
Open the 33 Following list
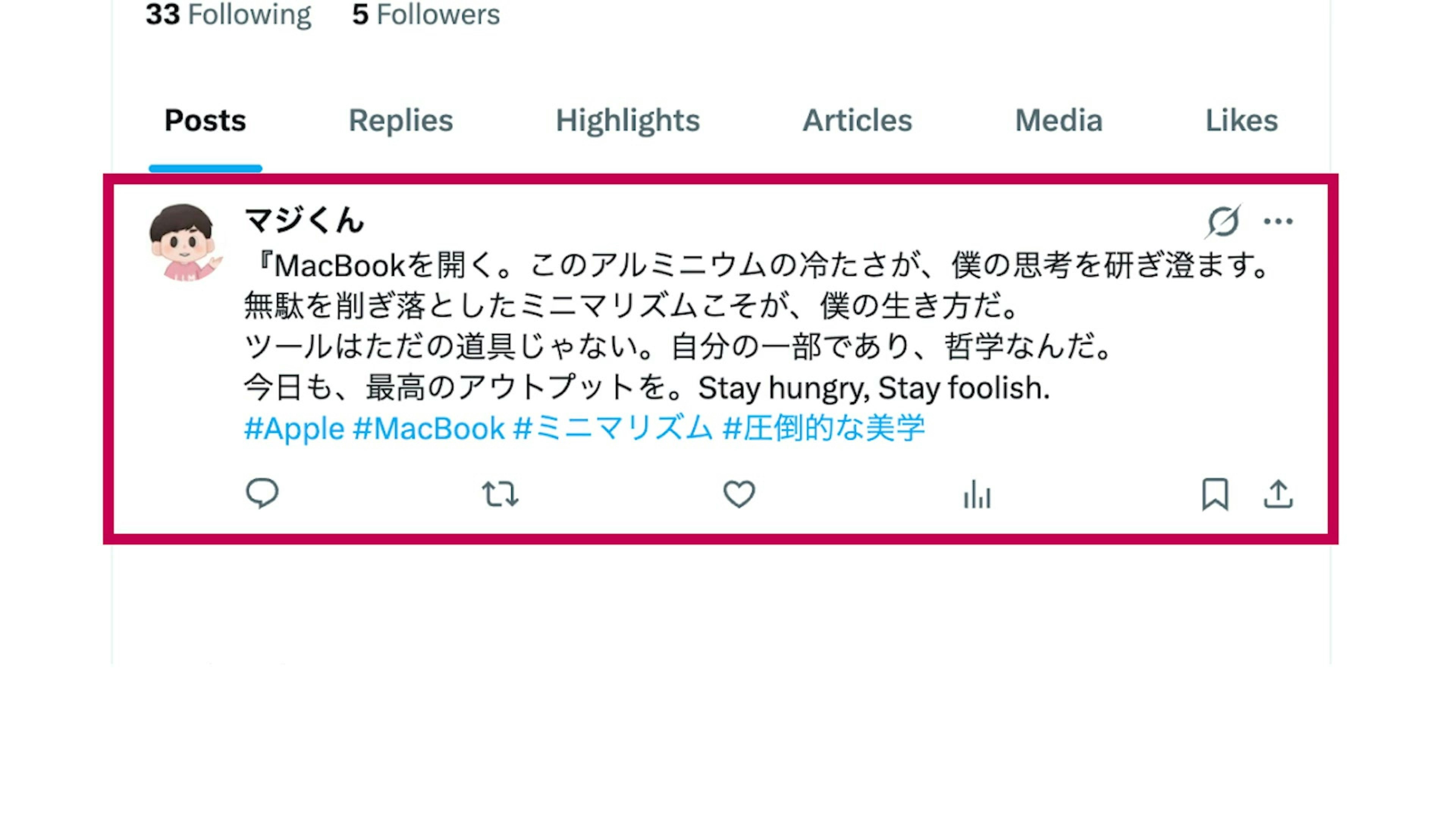click(x=228, y=14)
